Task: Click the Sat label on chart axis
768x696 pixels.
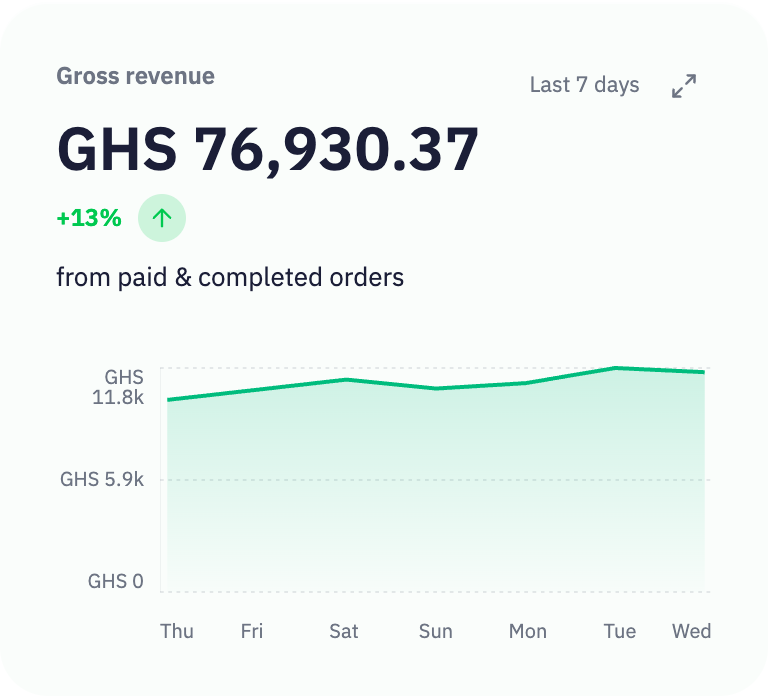Action: [x=344, y=631]
